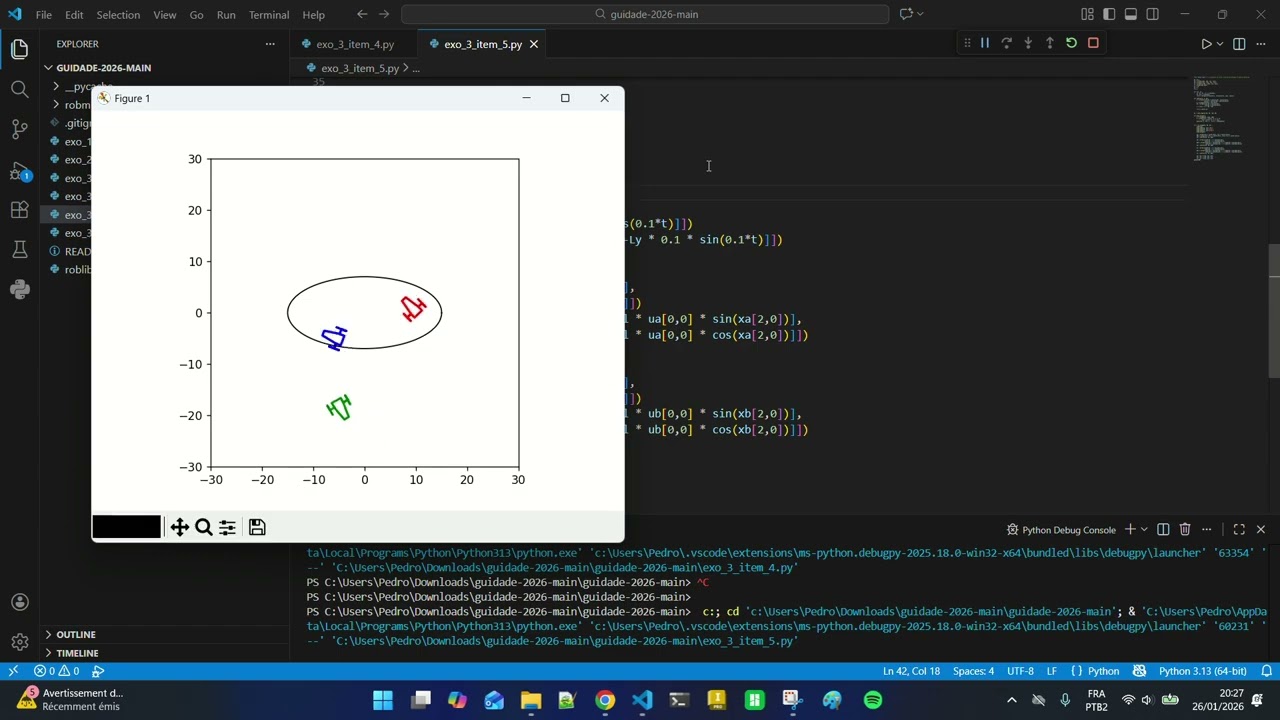
Task: Go forward with the navigation arrow
Action: tap(384, 14)
